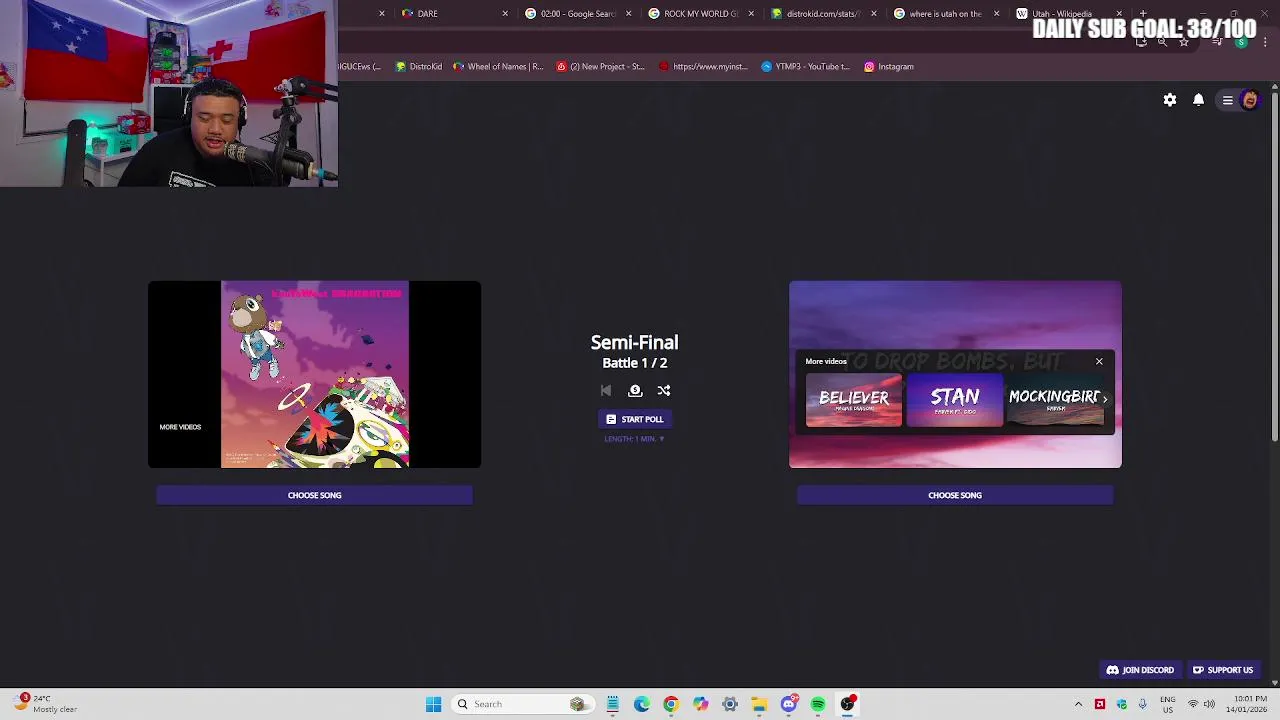Click the money donation icon under Battle 1 / 2
Screen dimensions: 1280x720
tap(635, 391)
